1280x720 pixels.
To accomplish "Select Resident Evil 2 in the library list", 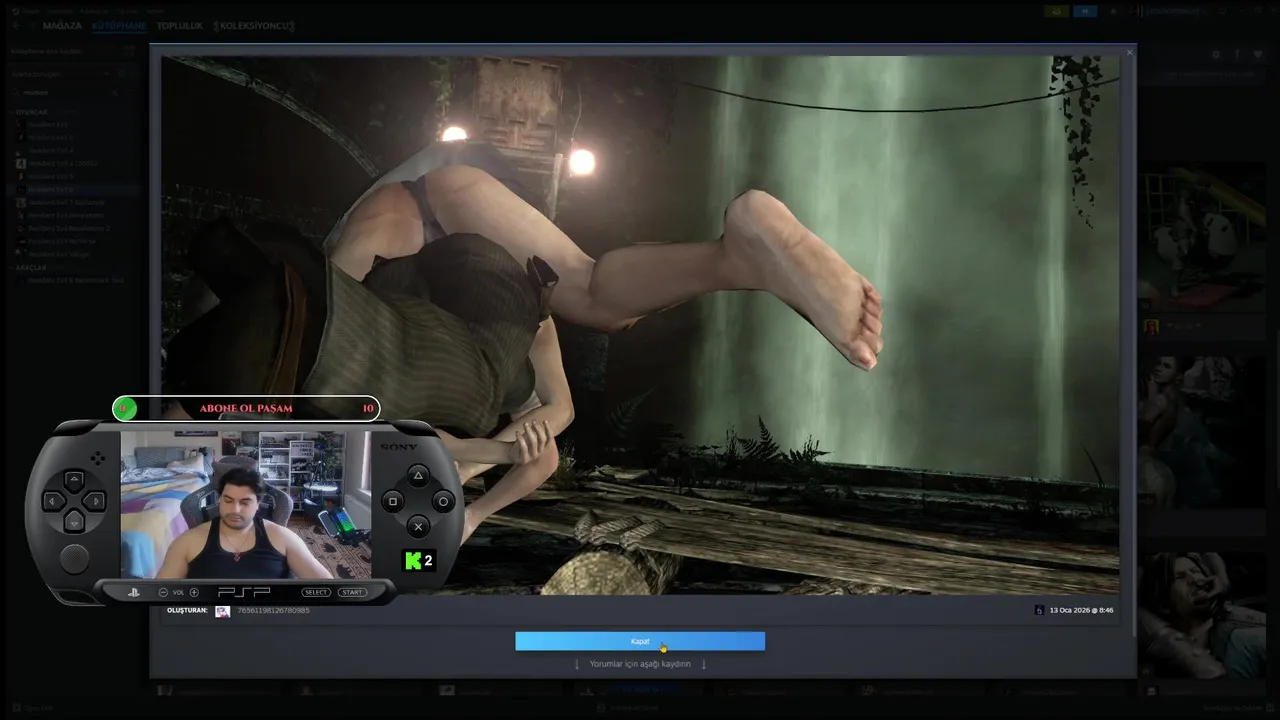I will point(50,137).
